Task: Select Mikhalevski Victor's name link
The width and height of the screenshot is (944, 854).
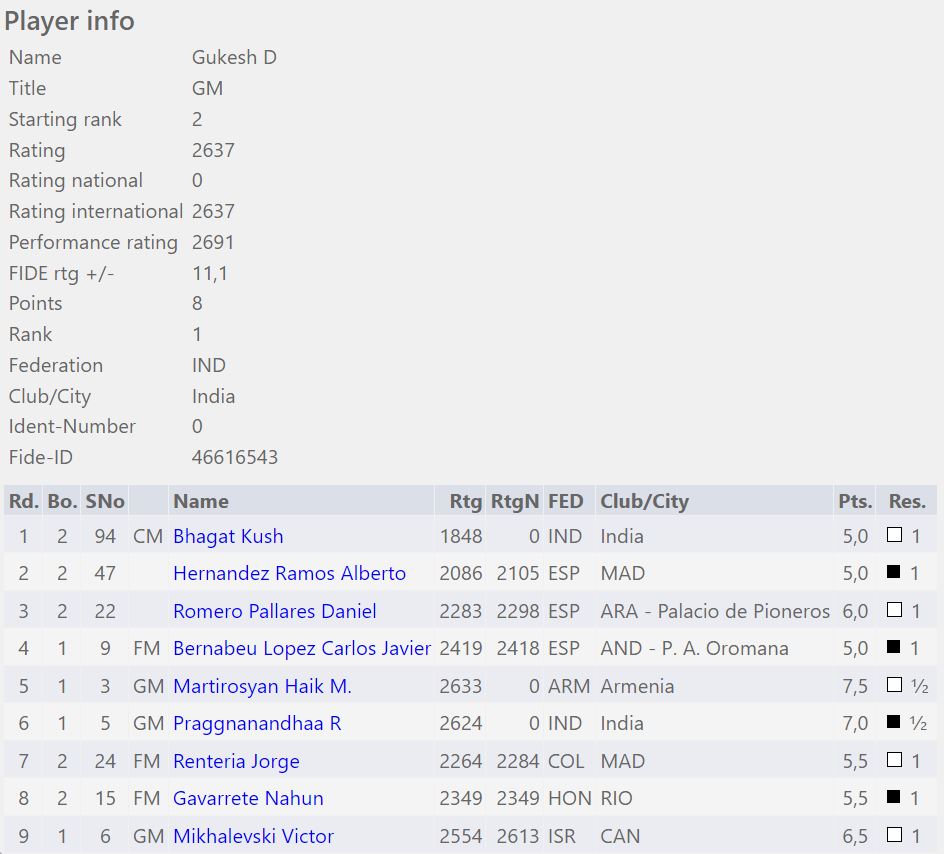Action: tap(253, 836)
